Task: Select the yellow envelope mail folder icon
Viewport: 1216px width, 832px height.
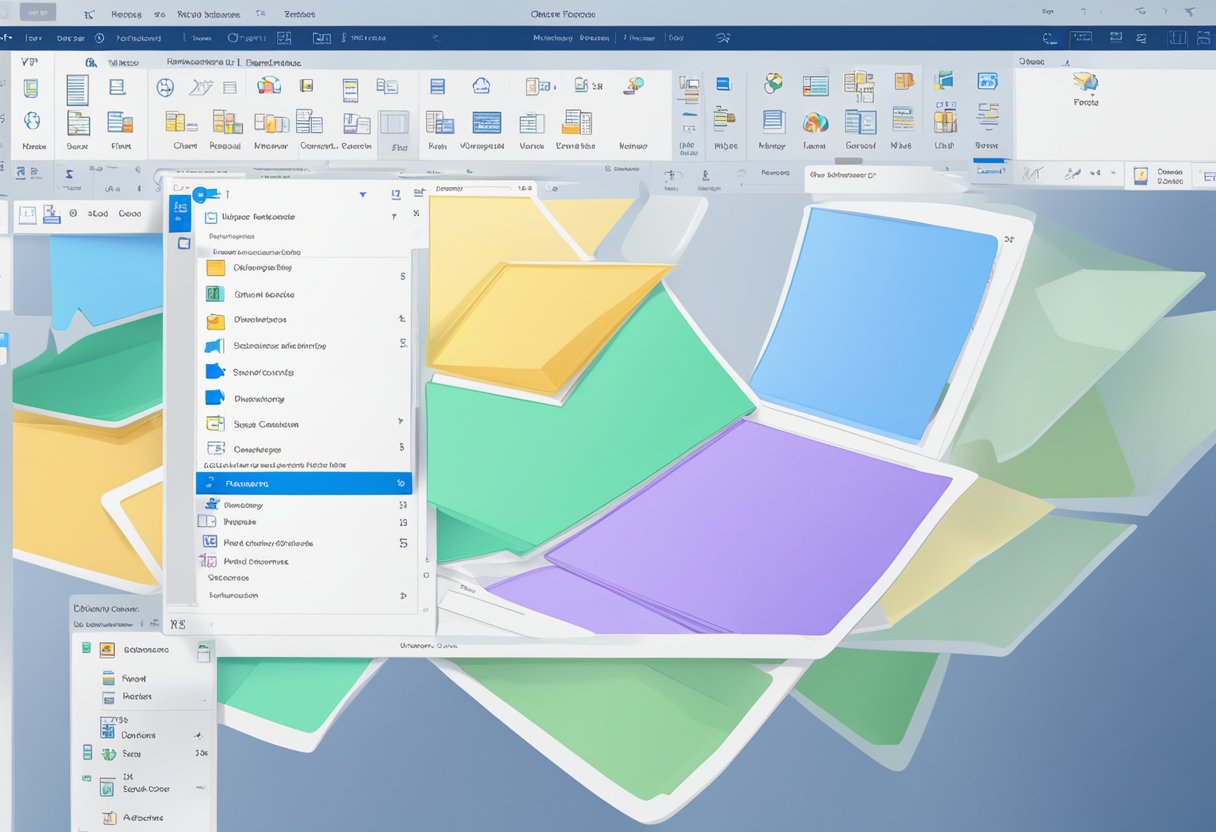Action: (214, 321)
